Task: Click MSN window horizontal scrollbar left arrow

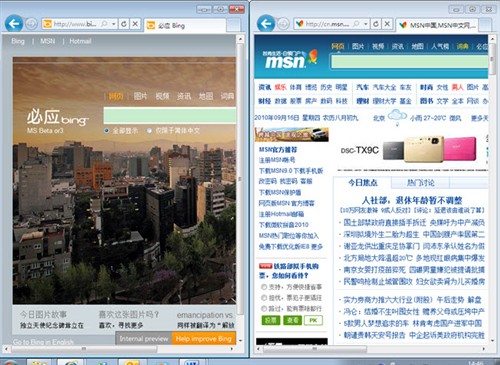Action: (259, 349)
